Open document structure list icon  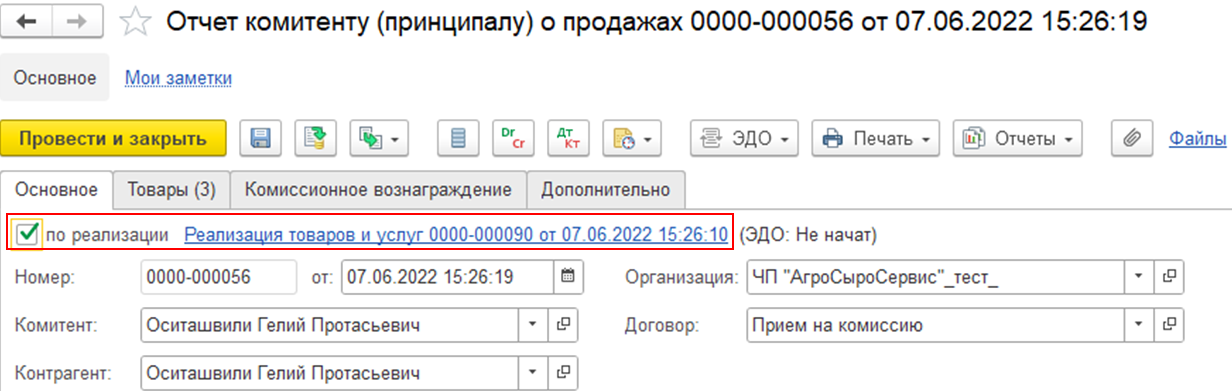click(458, 139)
